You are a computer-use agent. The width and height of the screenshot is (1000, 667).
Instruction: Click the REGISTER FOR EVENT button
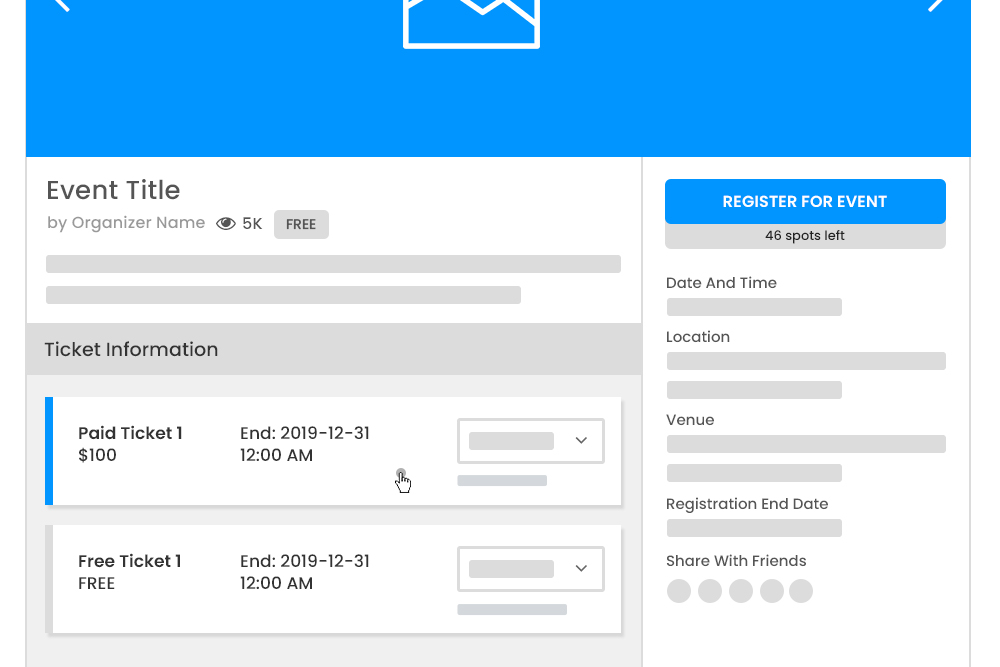click(x=805, y=201)
